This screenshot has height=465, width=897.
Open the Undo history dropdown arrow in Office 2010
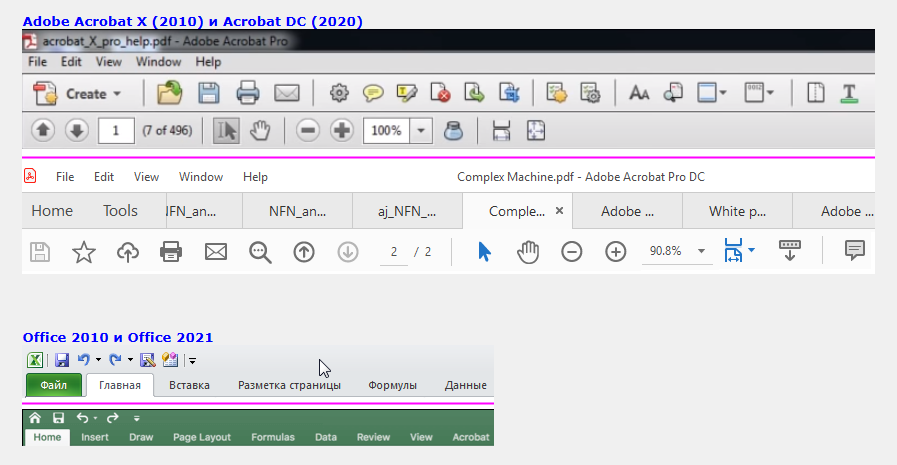[x=98, y=360]
